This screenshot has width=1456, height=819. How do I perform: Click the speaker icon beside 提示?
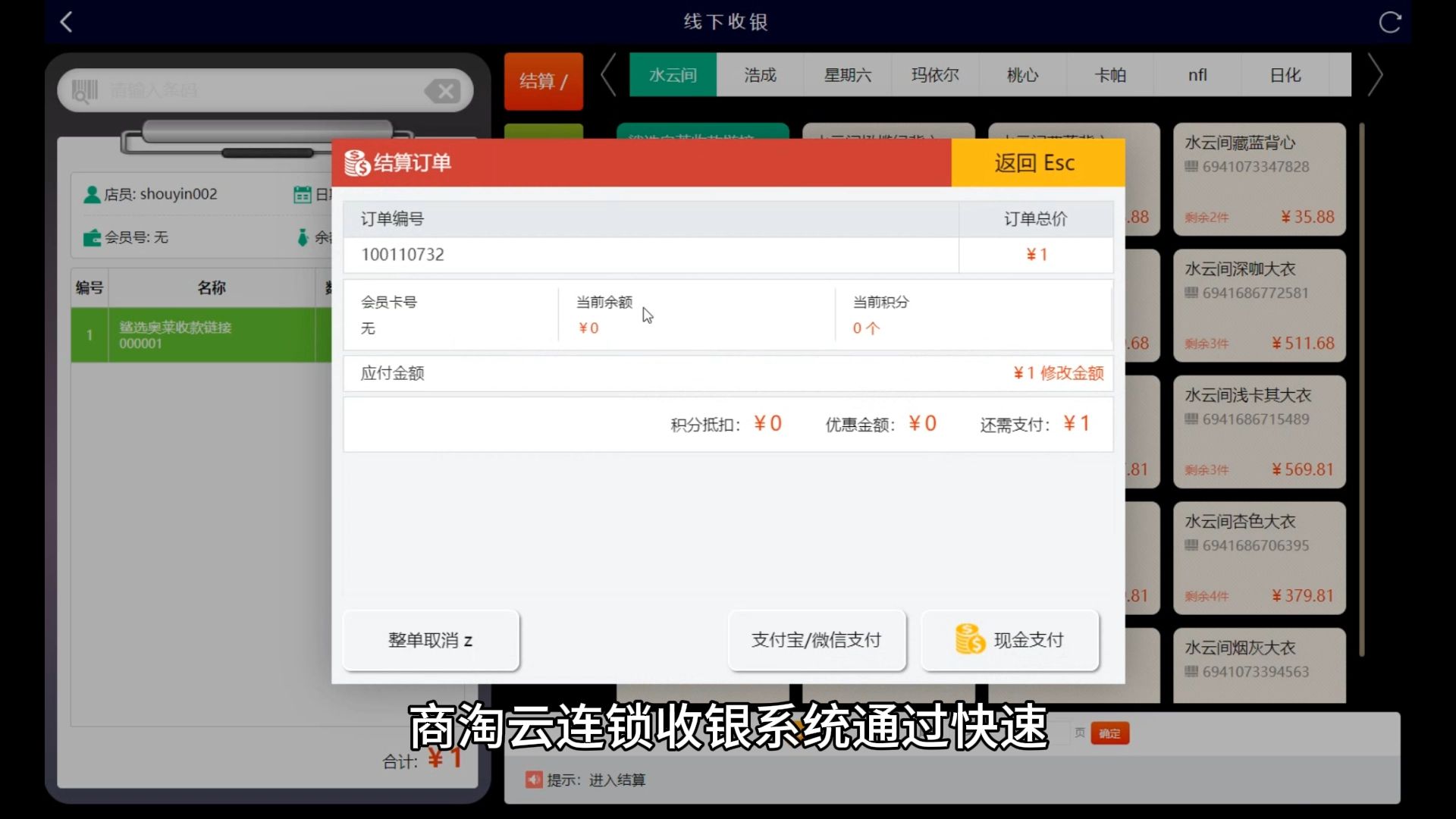534,780
